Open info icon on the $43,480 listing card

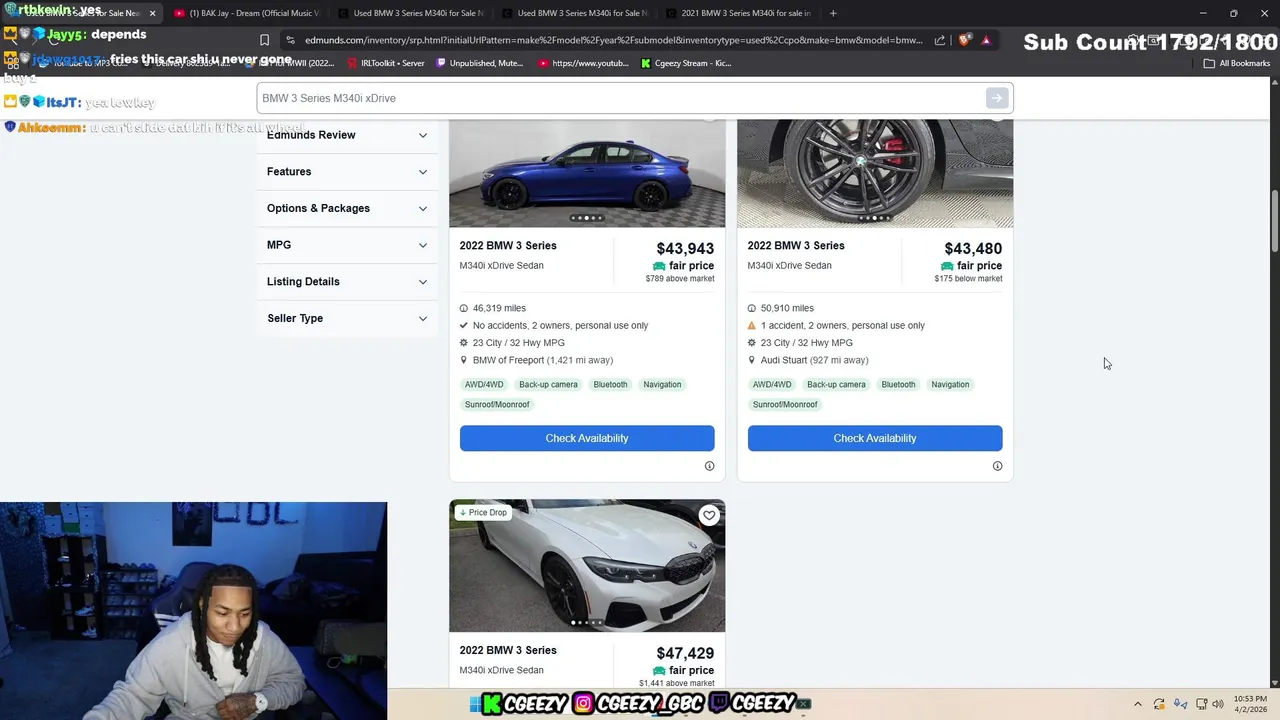[997, 466]
